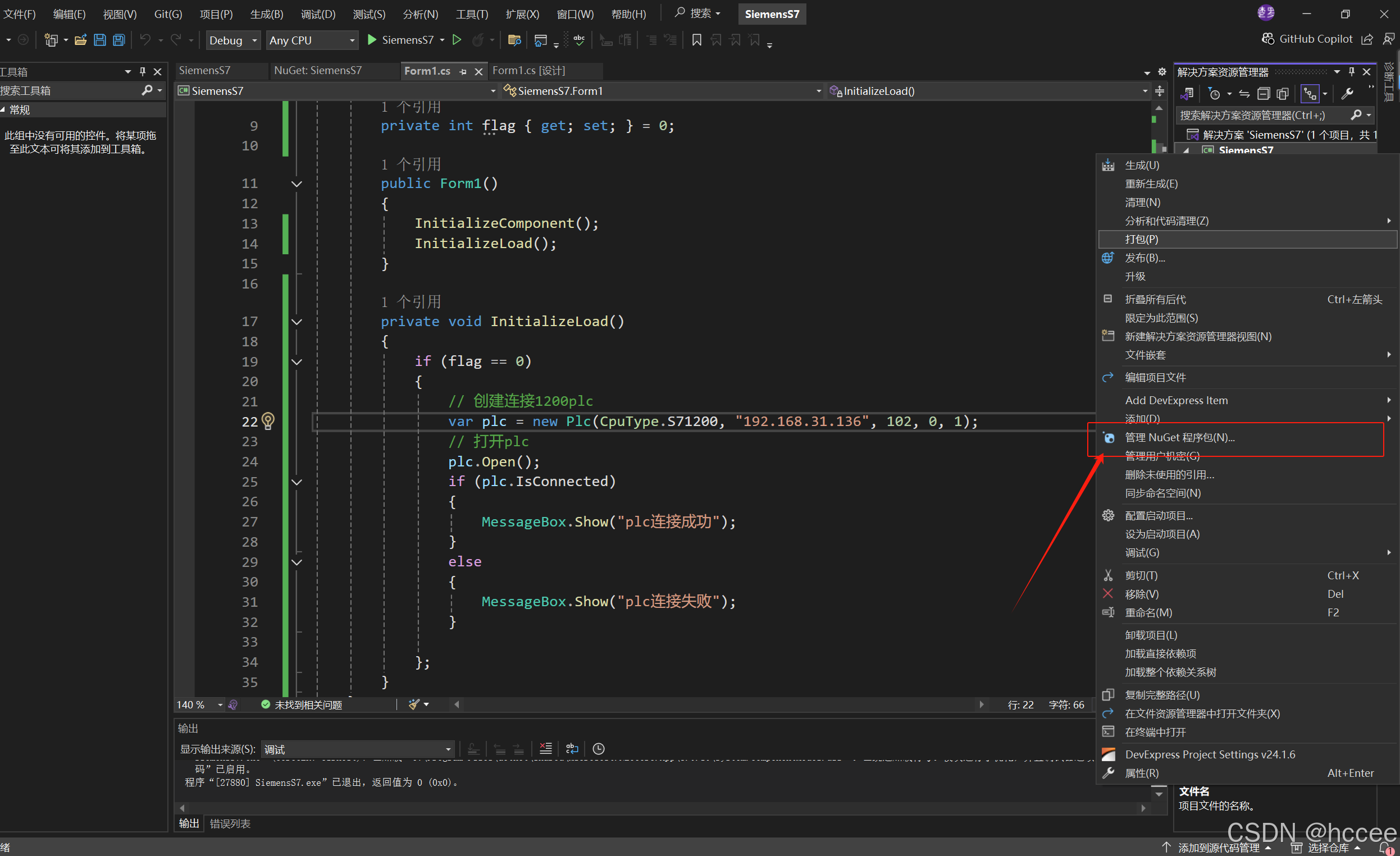This screenshot has height=856, width=1400.
Task: Toggle word wrap in the Output panel
Action: pyautogui.click(x=572, y=749)
